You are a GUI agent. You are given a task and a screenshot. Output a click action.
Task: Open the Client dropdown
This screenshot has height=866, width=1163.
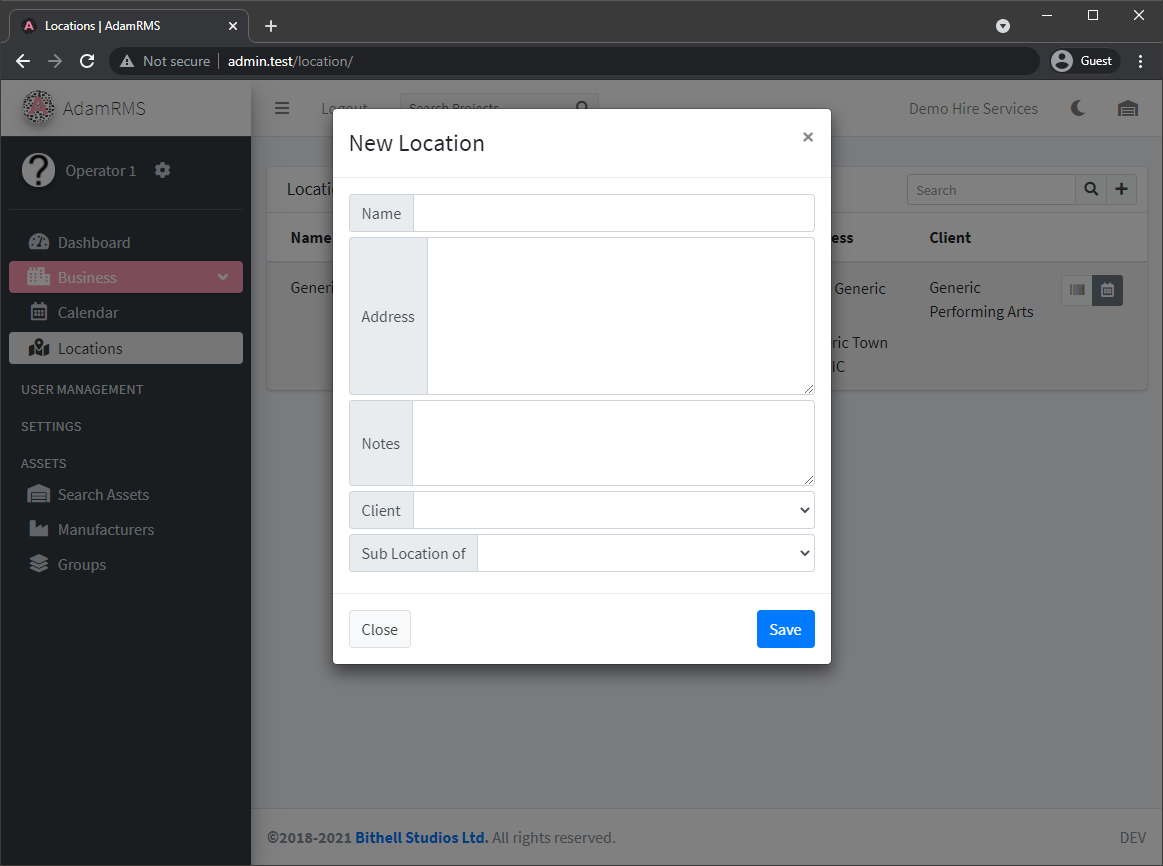(613, 510)
